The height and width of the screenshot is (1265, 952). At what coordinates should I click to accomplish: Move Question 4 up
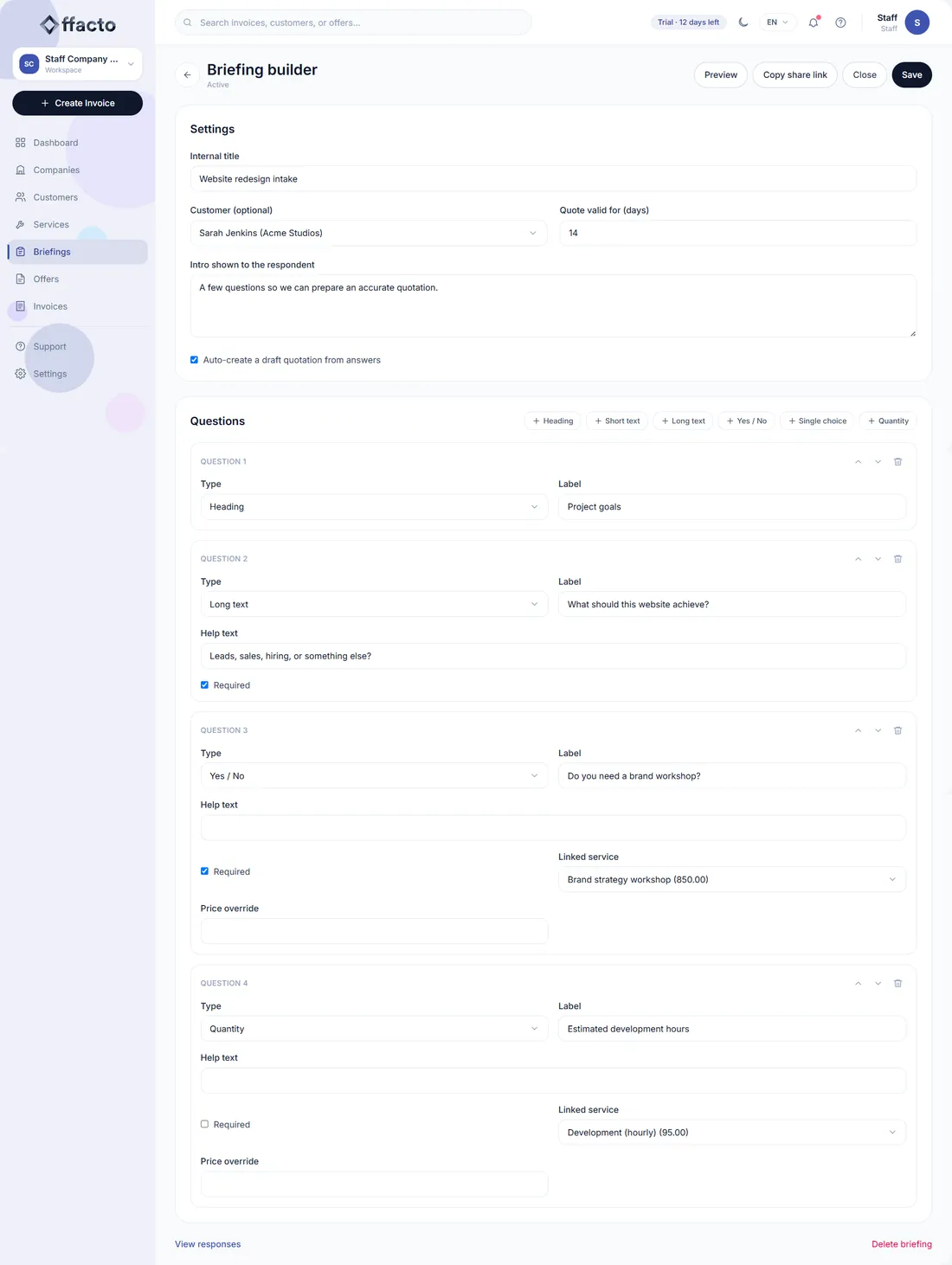point(858,984)
